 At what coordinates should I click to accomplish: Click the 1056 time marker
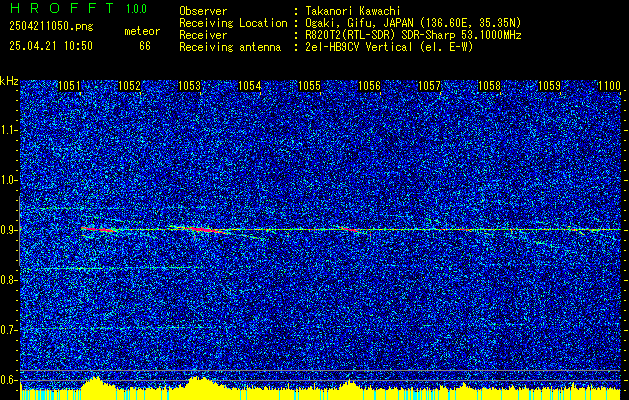pyautogui.click(x=369, y=86)
